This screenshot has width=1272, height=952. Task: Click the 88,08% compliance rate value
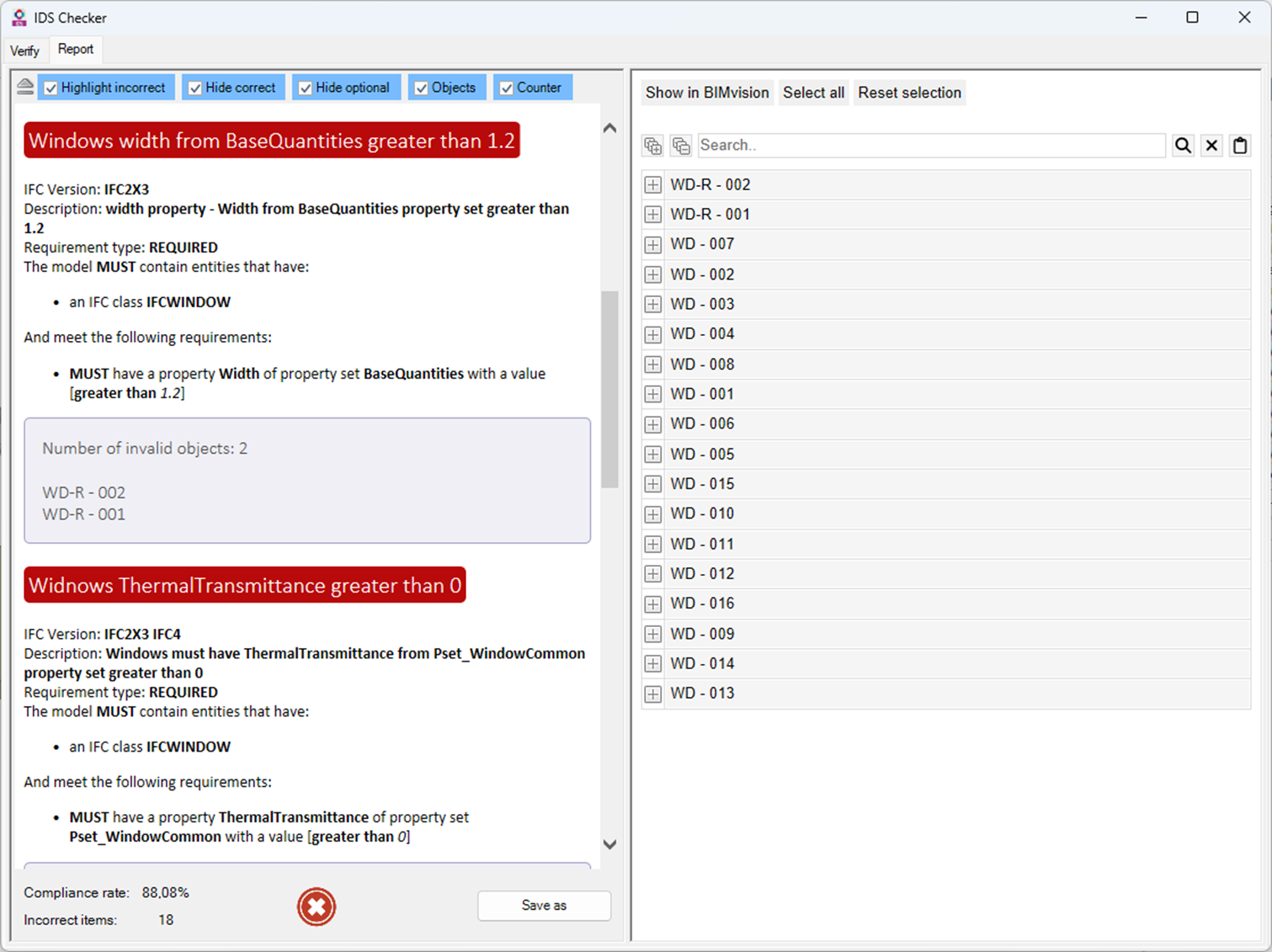pos(166,893)
